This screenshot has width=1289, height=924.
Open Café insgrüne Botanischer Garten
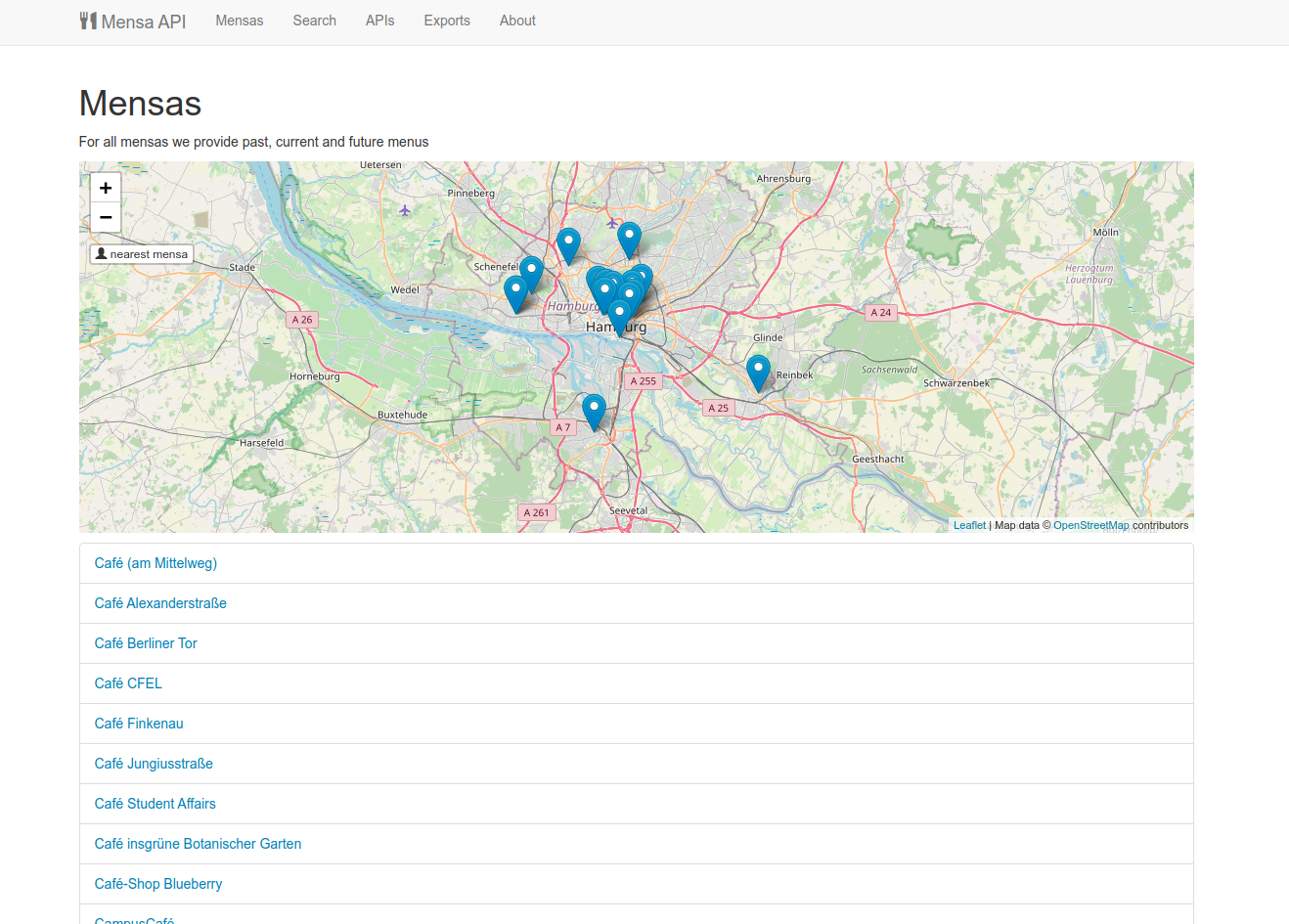click(198, 843)
